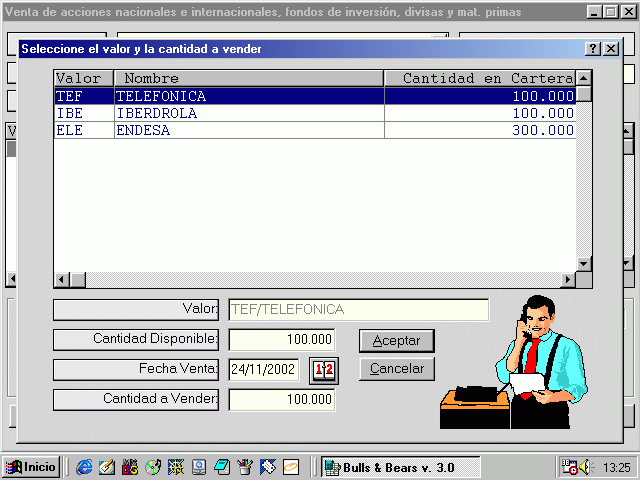The image size is (640, 480).
Task: Open the orange ring quick launch icon
Action: pyautogui.click(x=291, y=467)
